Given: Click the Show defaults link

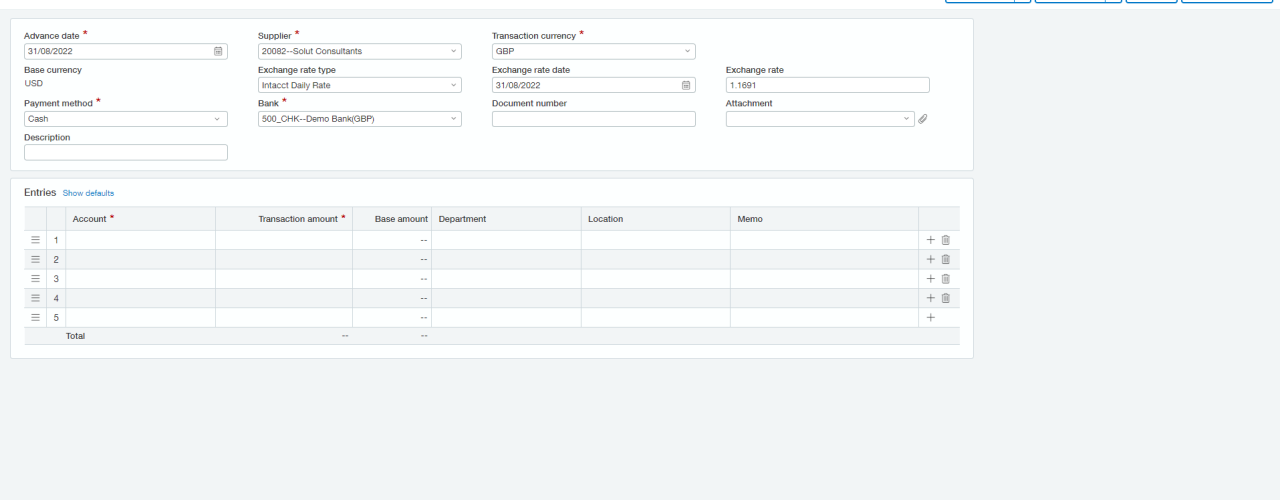Looking at the screenshot, I should tap(88, 193).
